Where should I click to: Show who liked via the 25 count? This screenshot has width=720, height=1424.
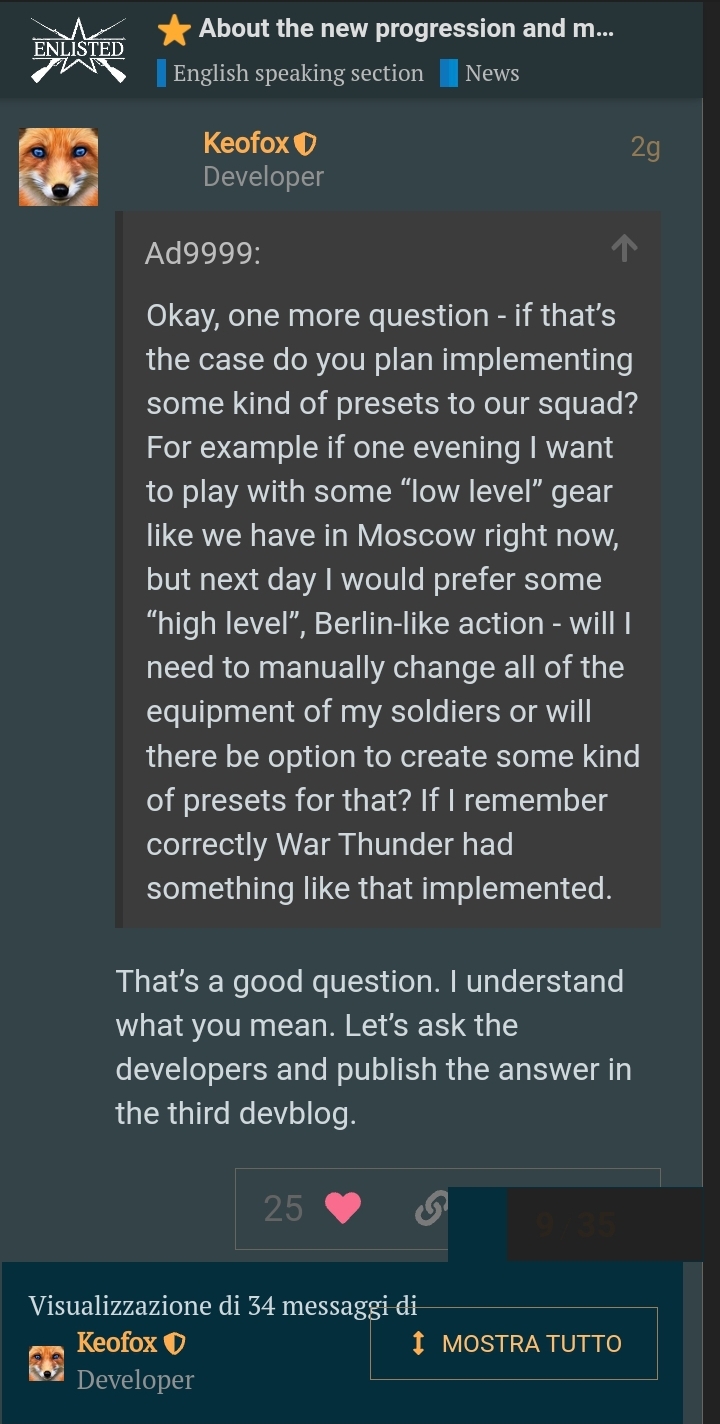(283, 1208)
